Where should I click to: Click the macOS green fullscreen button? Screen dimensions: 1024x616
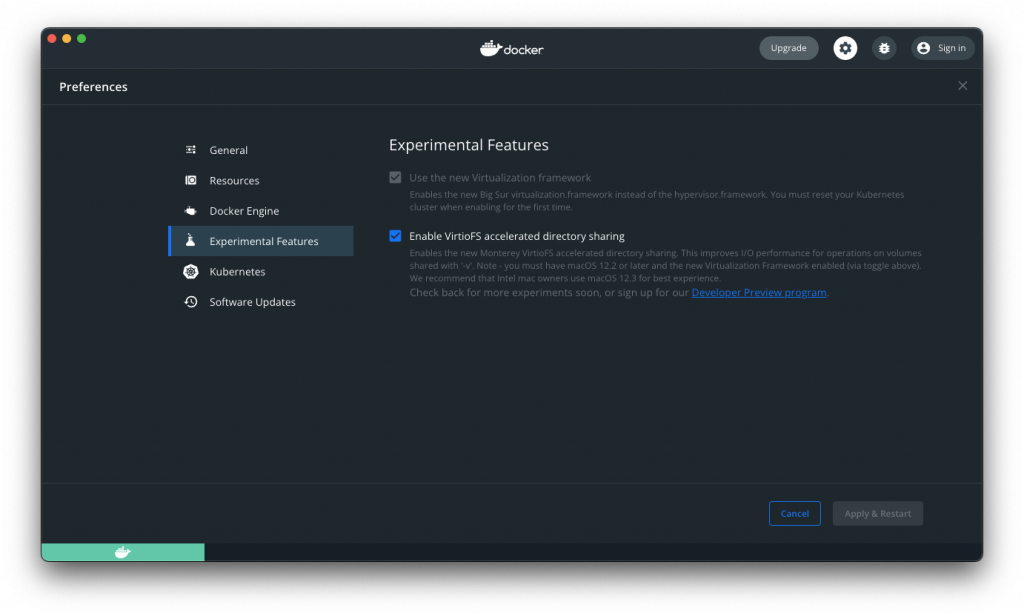(82, 39)
